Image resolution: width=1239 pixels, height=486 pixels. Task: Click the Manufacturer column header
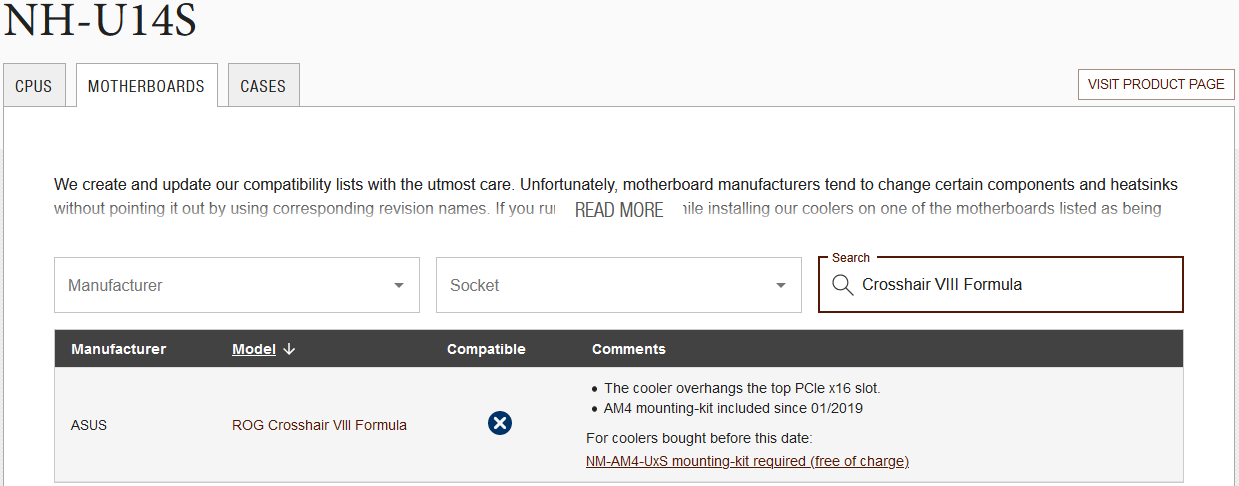pos(118,349)
